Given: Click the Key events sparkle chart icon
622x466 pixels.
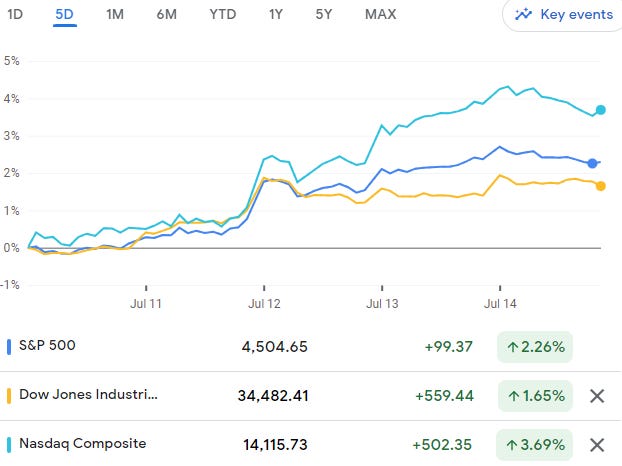Looking at the screenshot, I should tap(523, 15).
